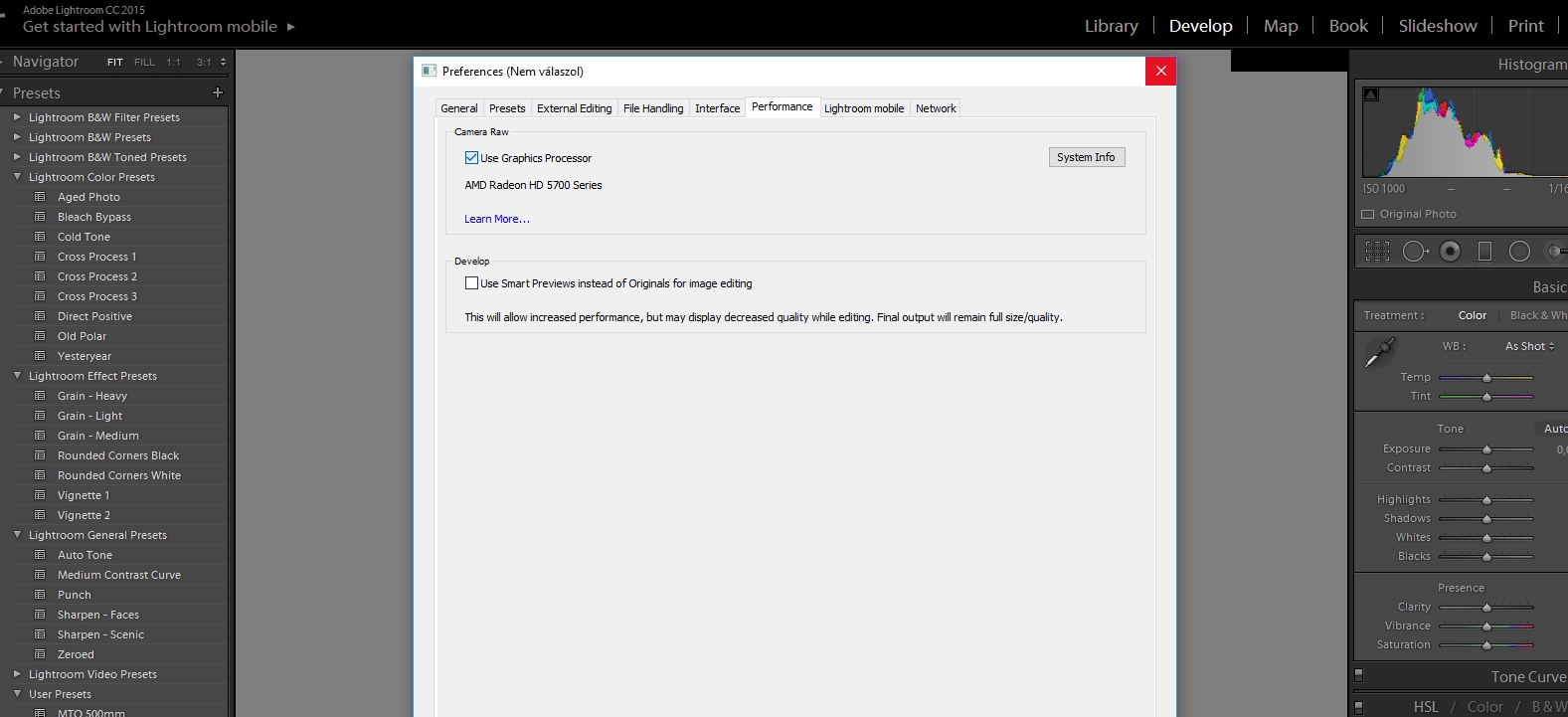Select Black & White treatment
Viewport: 1568px width, 717px height.
click(1538, 315)
